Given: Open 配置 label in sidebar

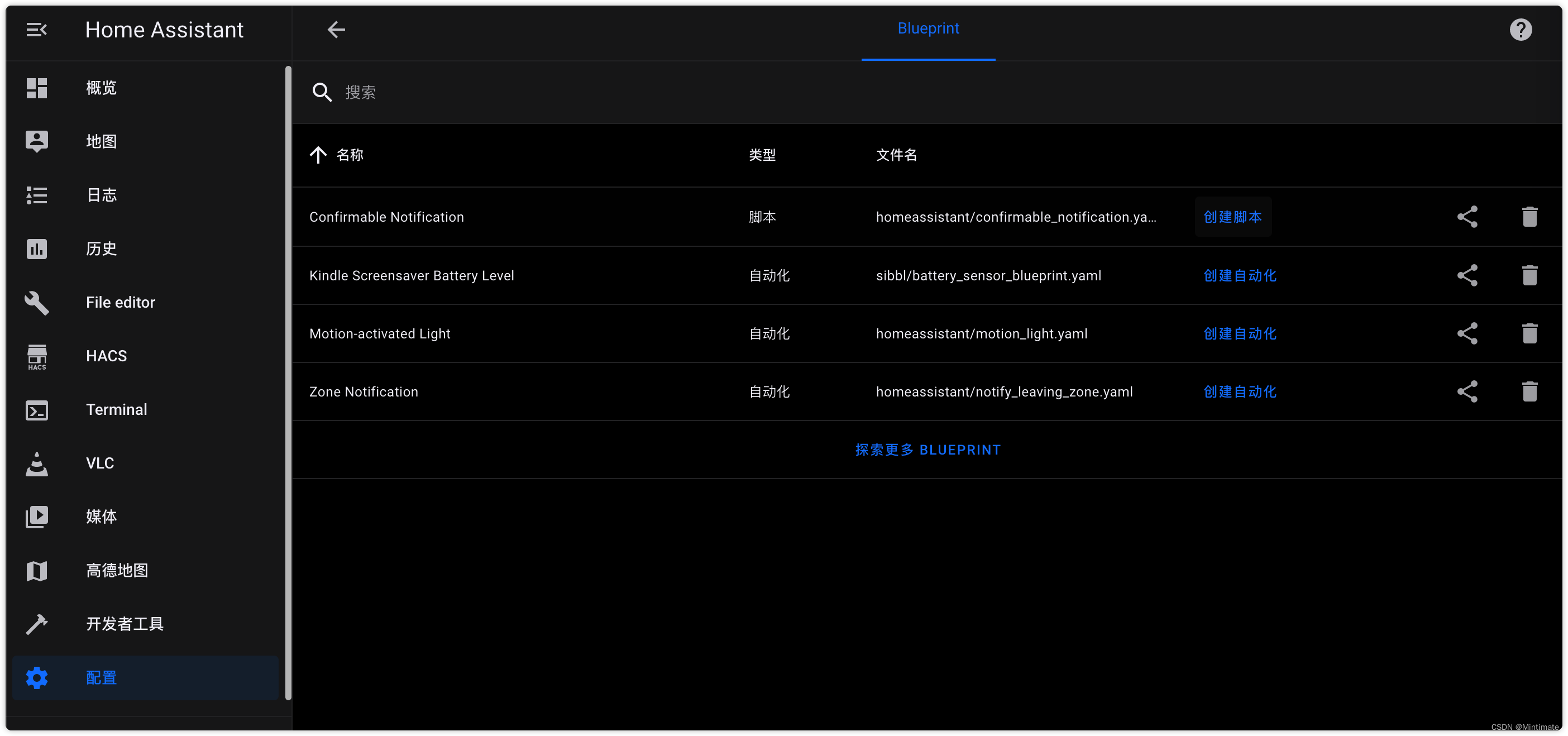Looking at the screenshot, I should [101, 677].
